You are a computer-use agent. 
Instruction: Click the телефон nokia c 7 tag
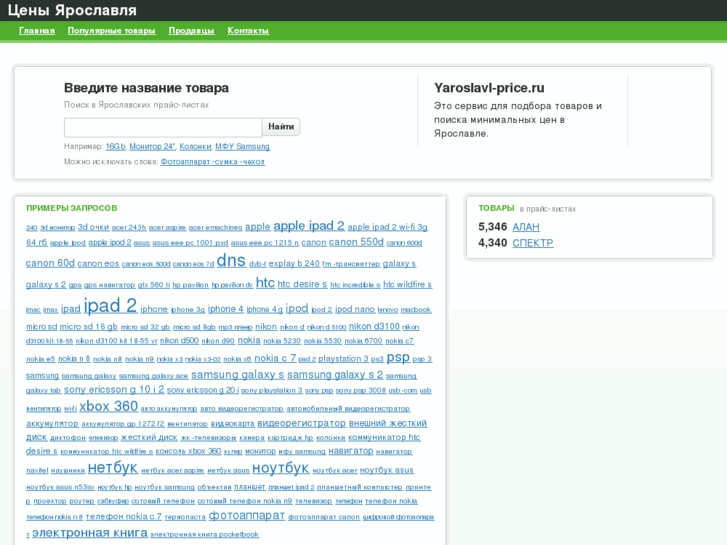pos(124,516)
